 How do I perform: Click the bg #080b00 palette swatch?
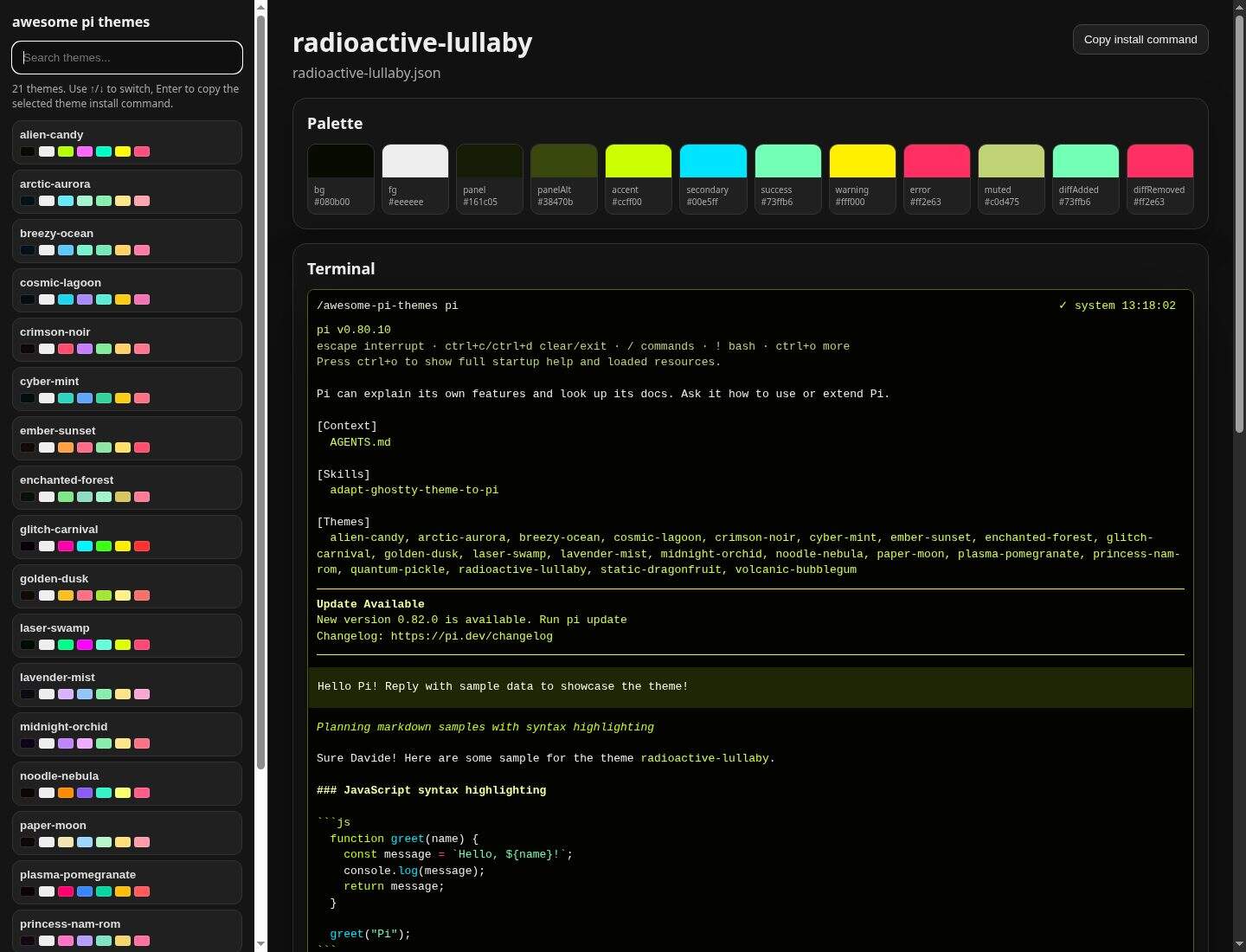point(341,178)
